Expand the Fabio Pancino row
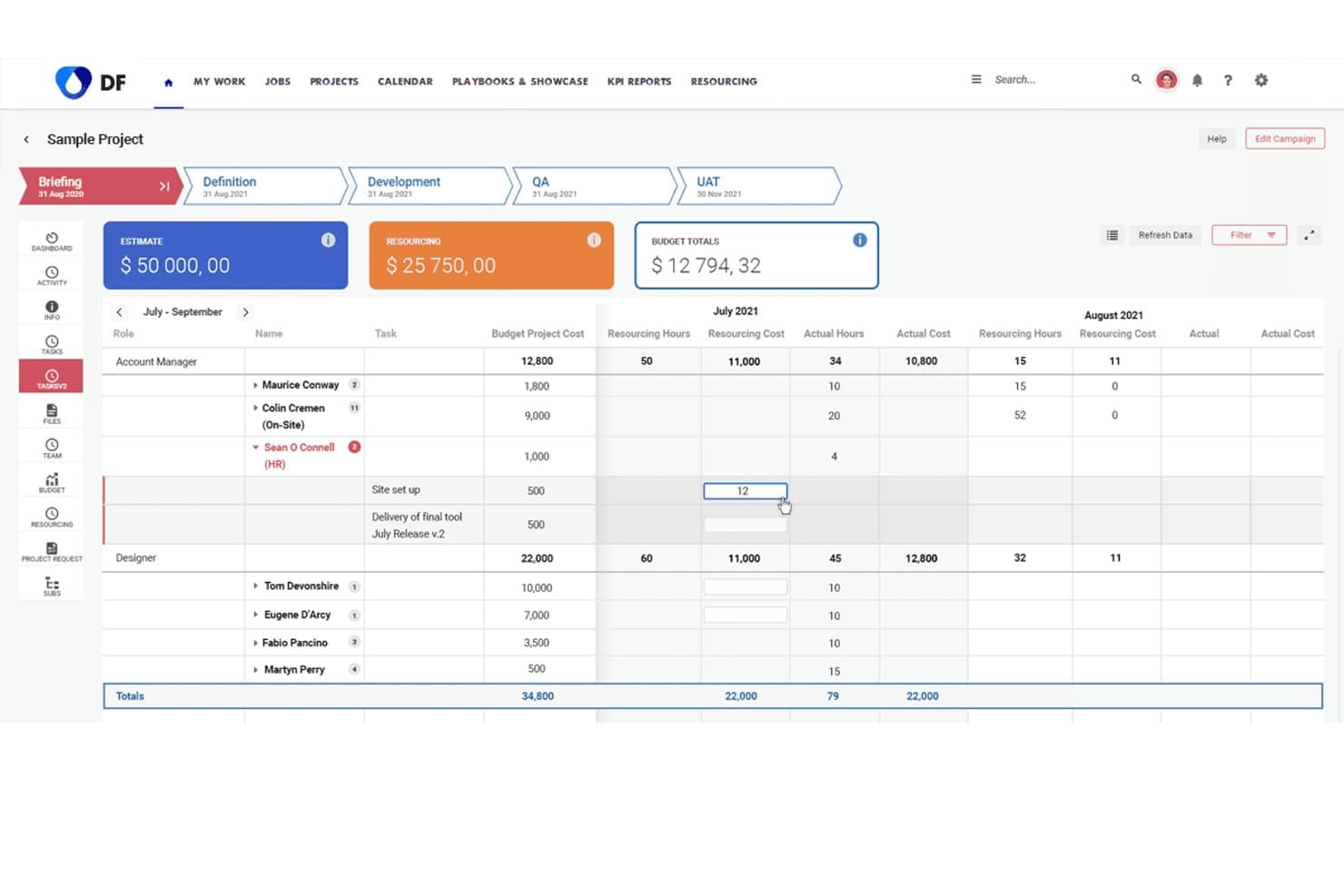 click(x=255, y=643)
